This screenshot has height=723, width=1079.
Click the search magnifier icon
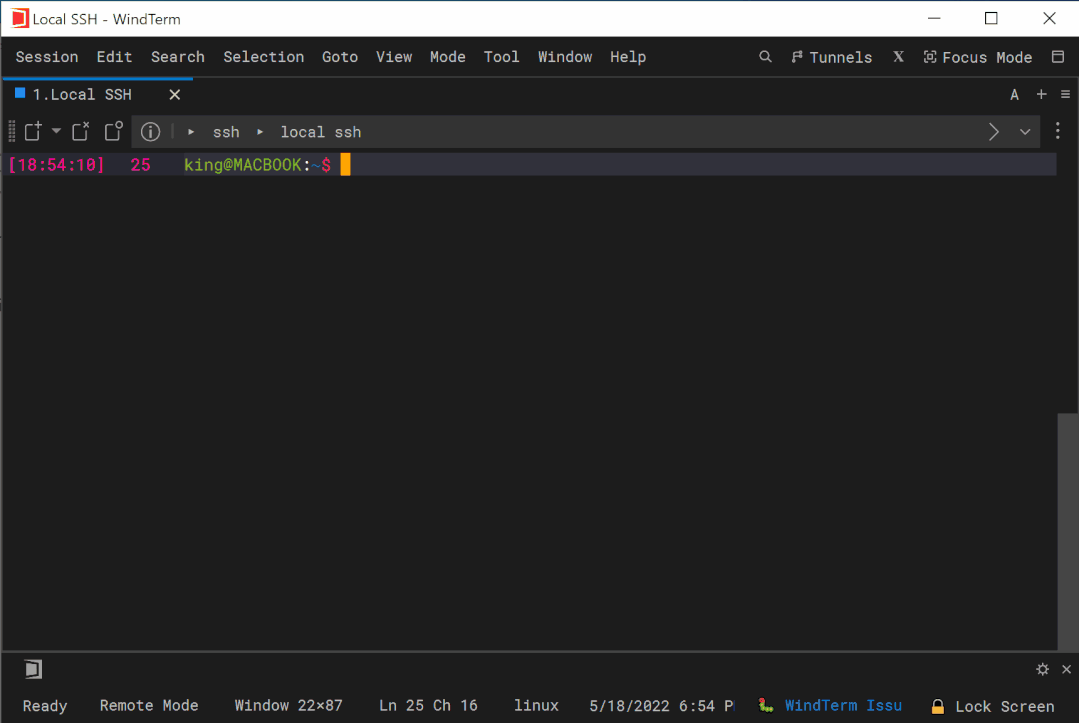pyautogui.click(x=765, y=57)
